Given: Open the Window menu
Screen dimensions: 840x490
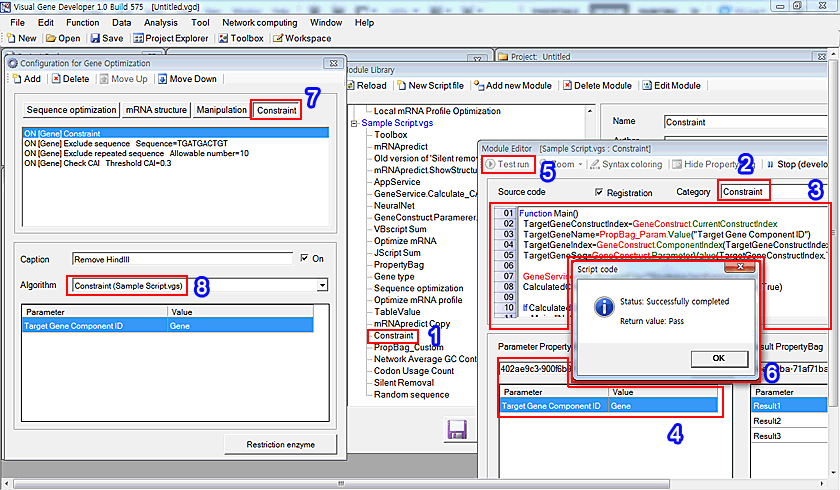Looking at the screenshot, I should point(326,22).
